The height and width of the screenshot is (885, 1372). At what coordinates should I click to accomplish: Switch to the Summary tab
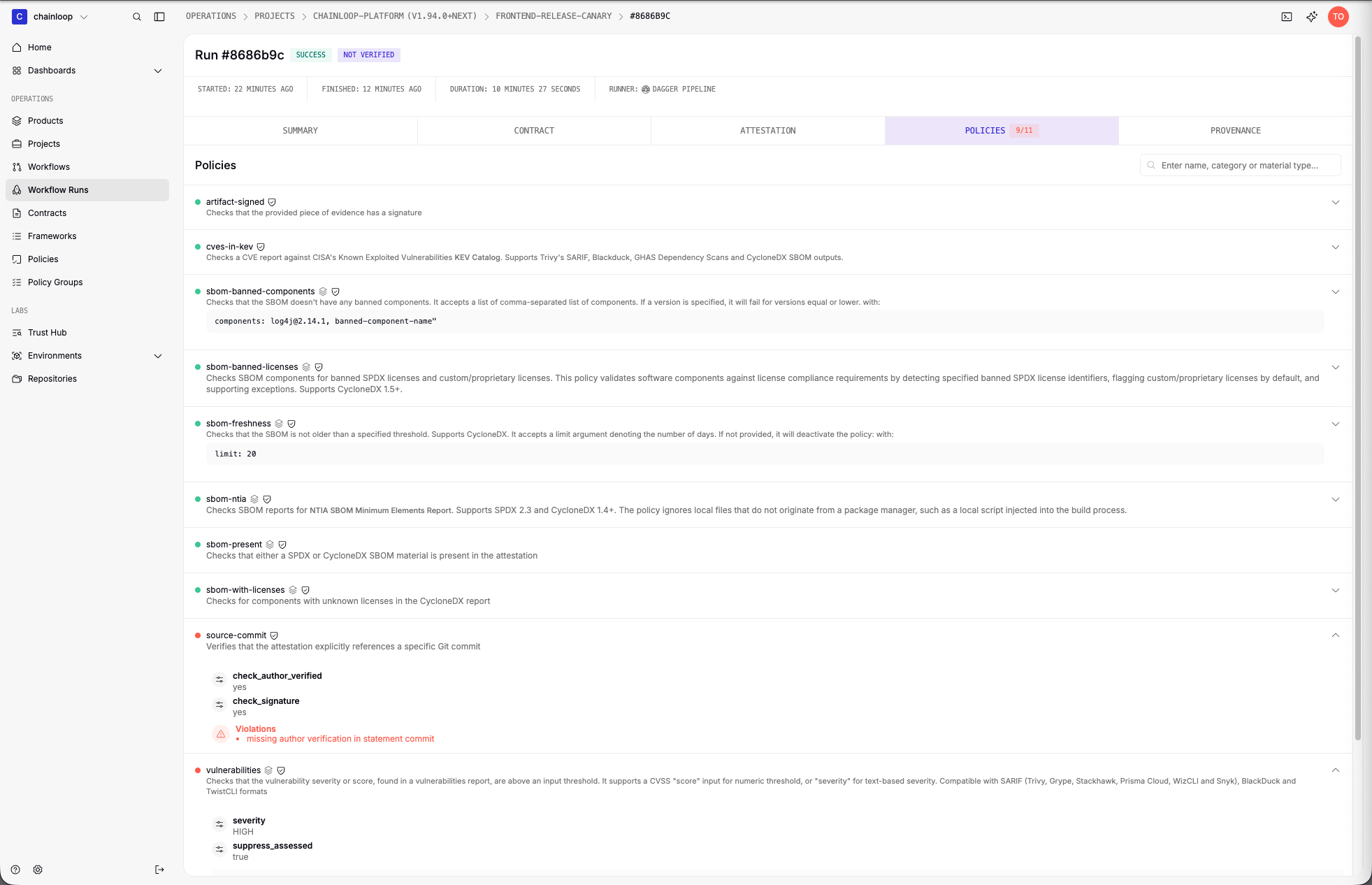pyautogui.click(x=301, y=131)
